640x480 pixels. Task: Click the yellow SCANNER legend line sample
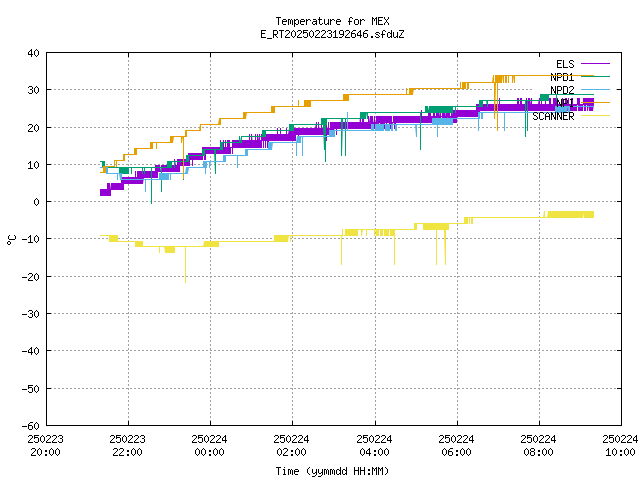[x=595, y=116]
